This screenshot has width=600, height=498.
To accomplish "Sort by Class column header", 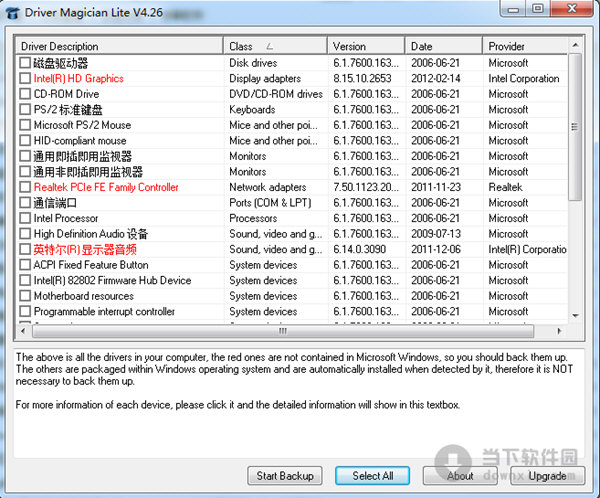I will (x=276, y=46).
